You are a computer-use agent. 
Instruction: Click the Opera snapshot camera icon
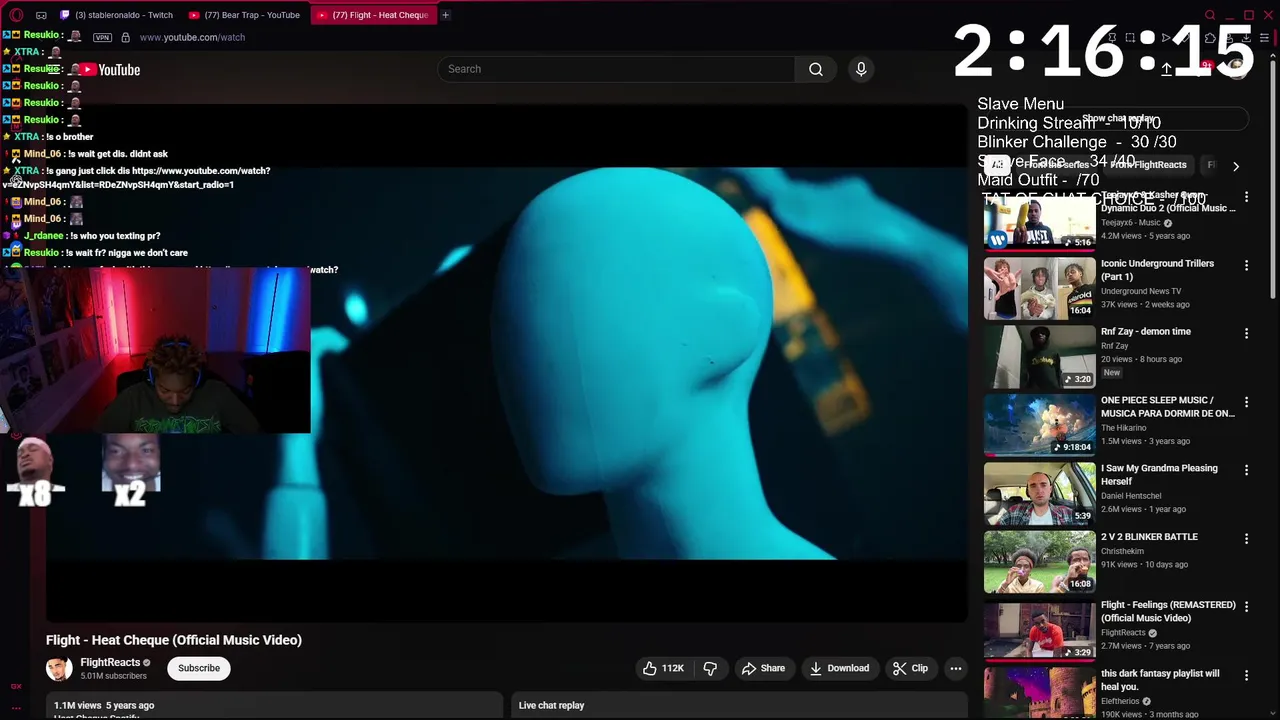[x=1130, y=38]
